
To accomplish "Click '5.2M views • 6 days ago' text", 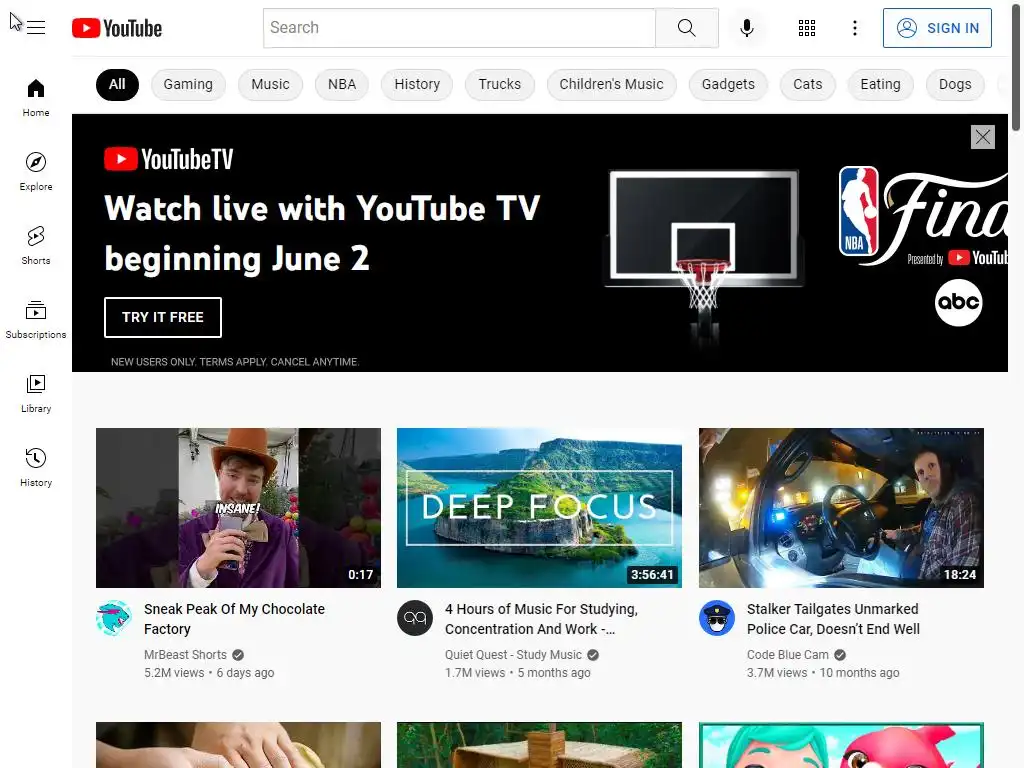I will point(209,673).
